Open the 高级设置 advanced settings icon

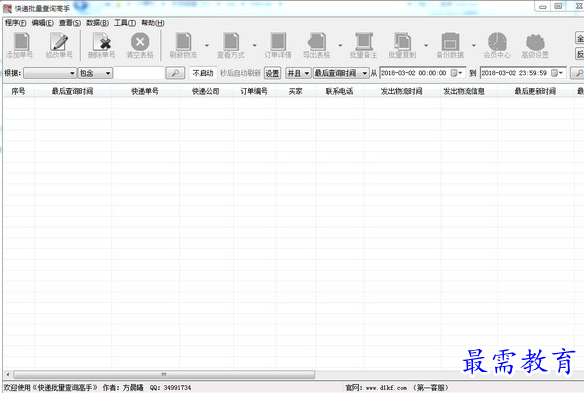535,42
